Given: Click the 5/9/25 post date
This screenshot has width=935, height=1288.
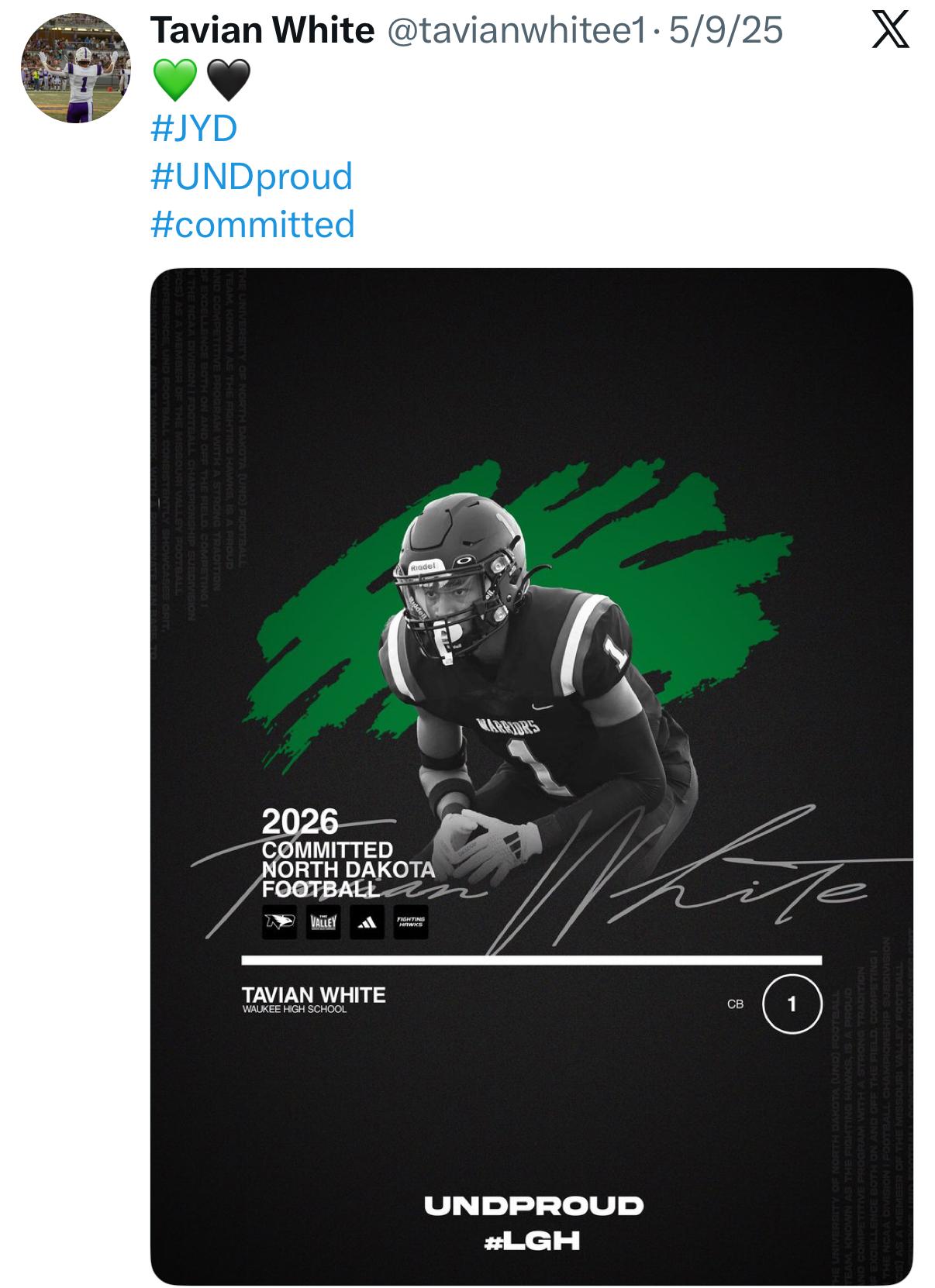Looking at the screenshot, I should click(726, 31).
